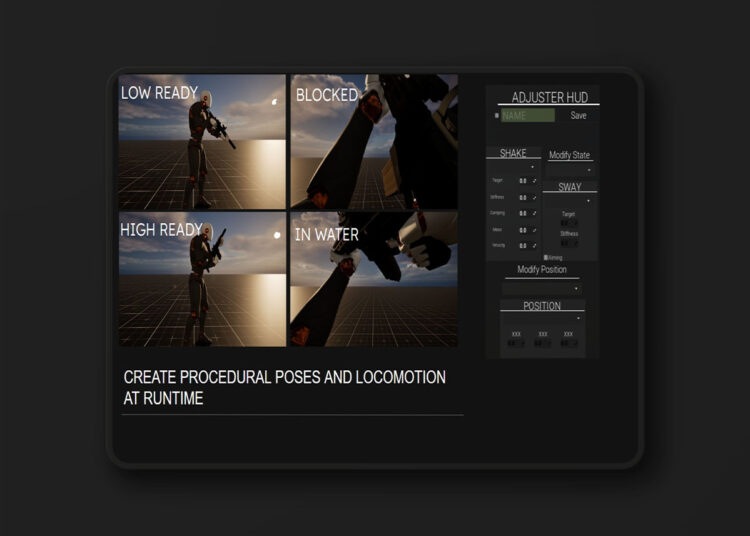Viewport: 750px width, 536px height.
Task: Expand the POSITION section dropdown arrow
Action: (578, 318)
